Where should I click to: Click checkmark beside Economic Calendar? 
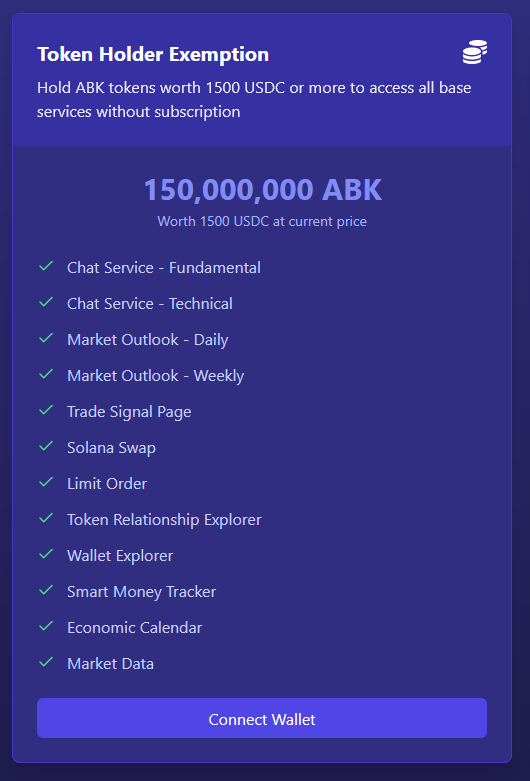click(46, 626)
